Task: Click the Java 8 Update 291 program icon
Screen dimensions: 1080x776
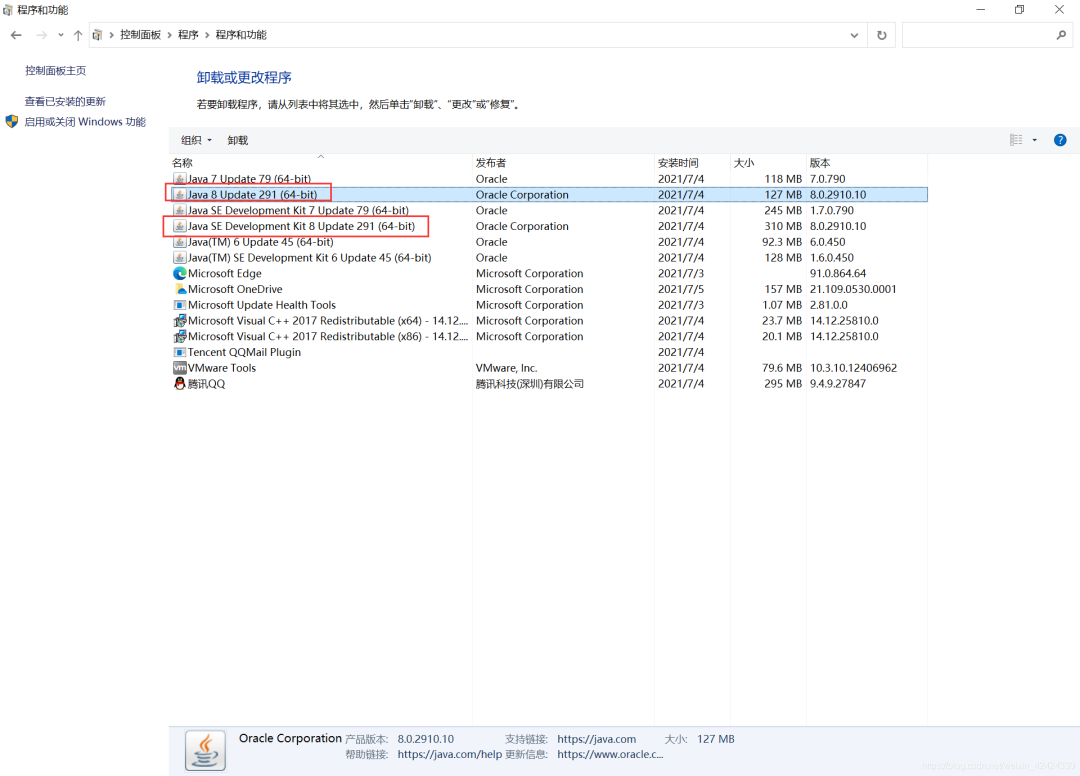Action: (x=180, y=195)
